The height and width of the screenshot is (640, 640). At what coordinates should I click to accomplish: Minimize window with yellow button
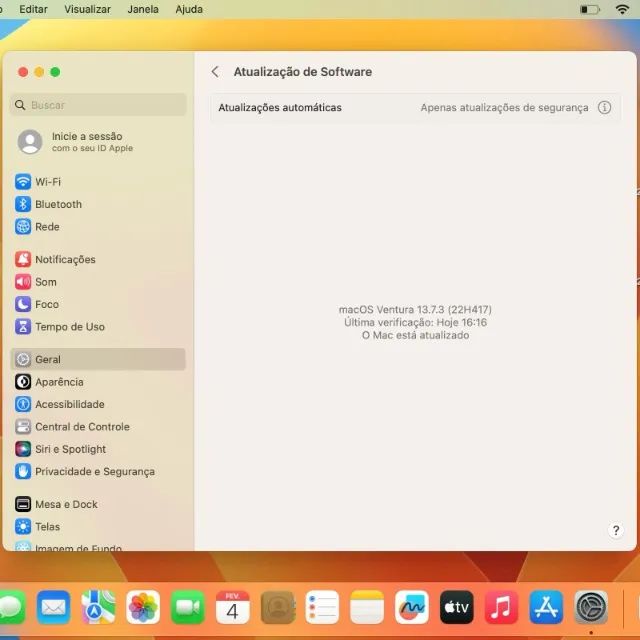(x=39, y=72)
